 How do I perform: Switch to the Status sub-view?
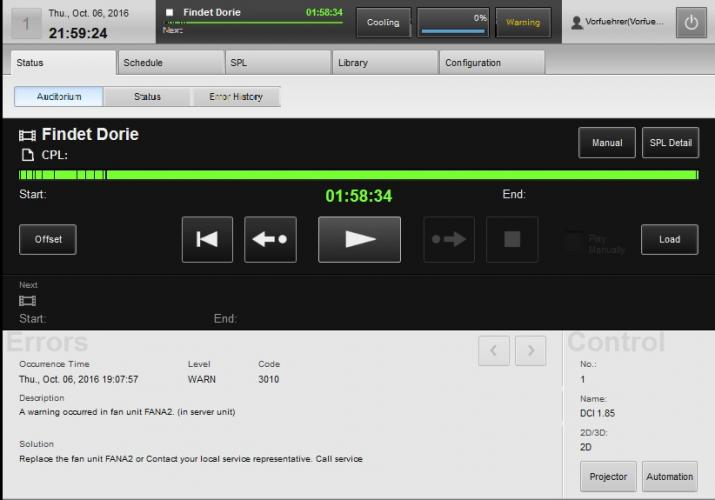147,97
